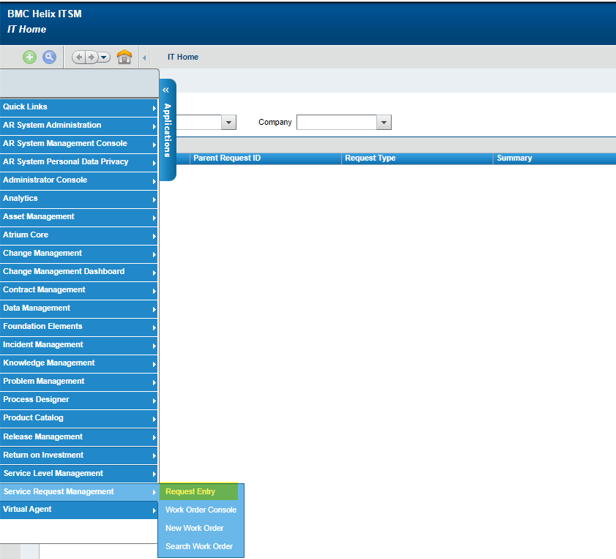Screen dimensions: 616x559
Task: Open Foundation Elements menu
Action: pos(79,326)
